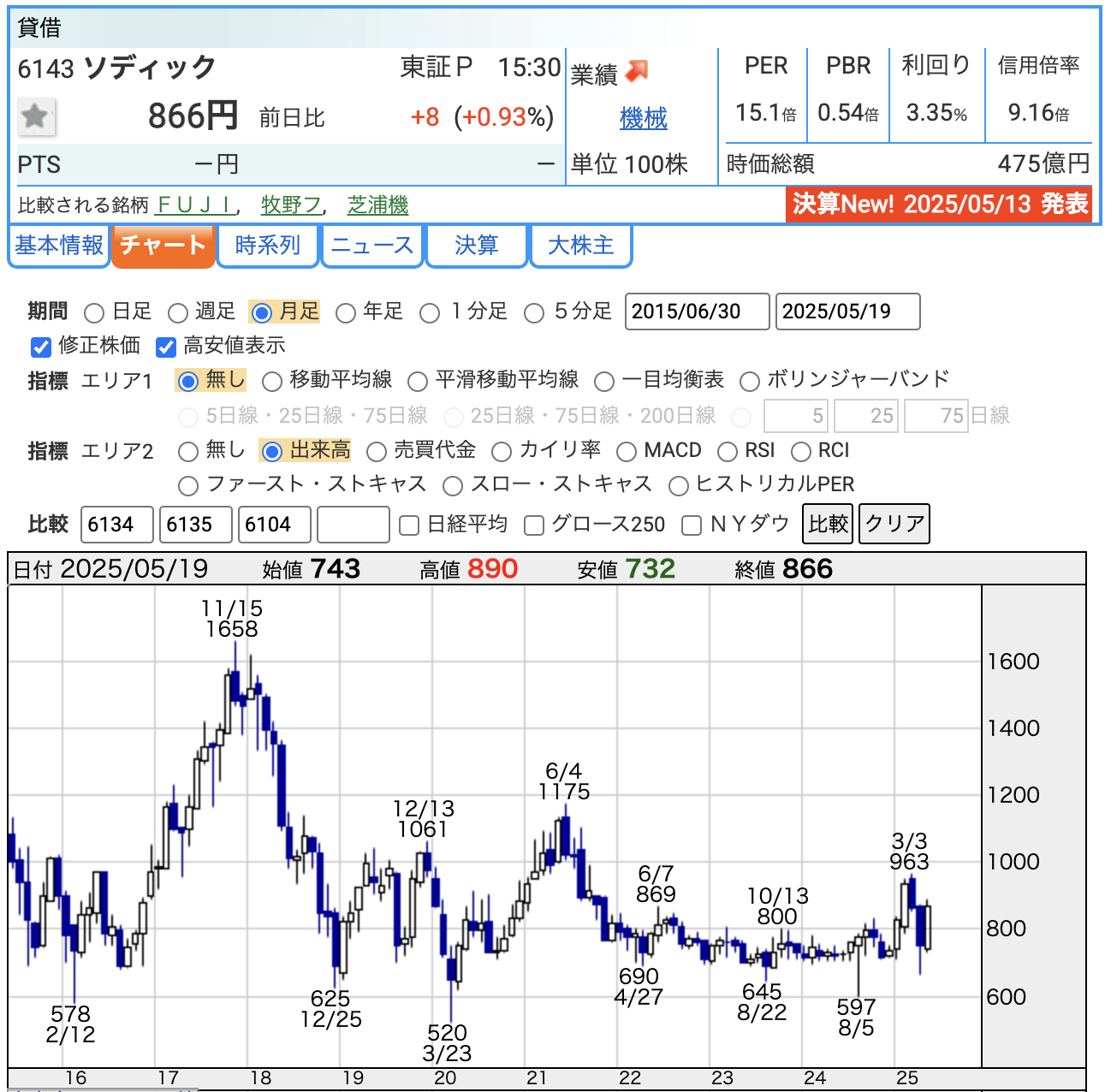
Task: Select RSI indicator
Action: point(728,451)
